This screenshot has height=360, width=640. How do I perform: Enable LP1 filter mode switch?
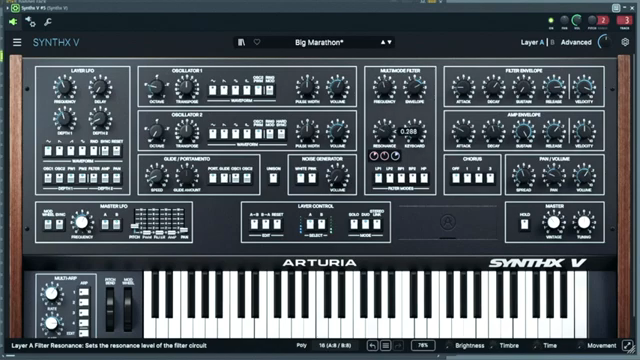pyautogui.click(x=378, y=178)
